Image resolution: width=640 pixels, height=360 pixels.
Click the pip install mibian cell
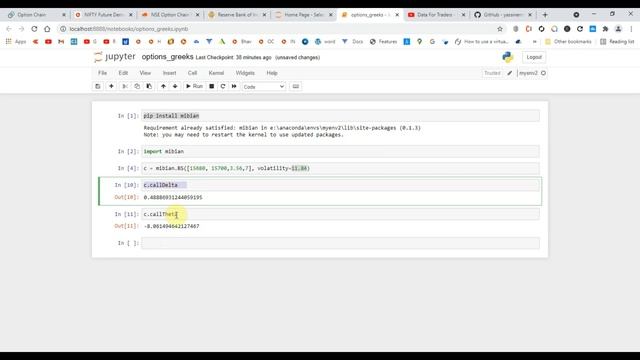coord(340,116)
